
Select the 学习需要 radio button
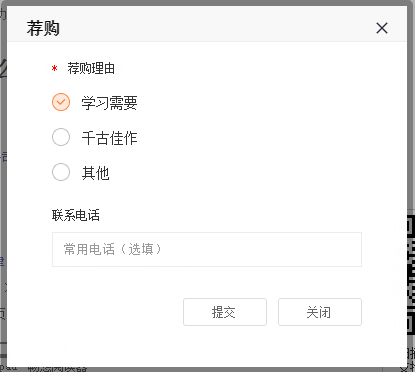(61, 102)
